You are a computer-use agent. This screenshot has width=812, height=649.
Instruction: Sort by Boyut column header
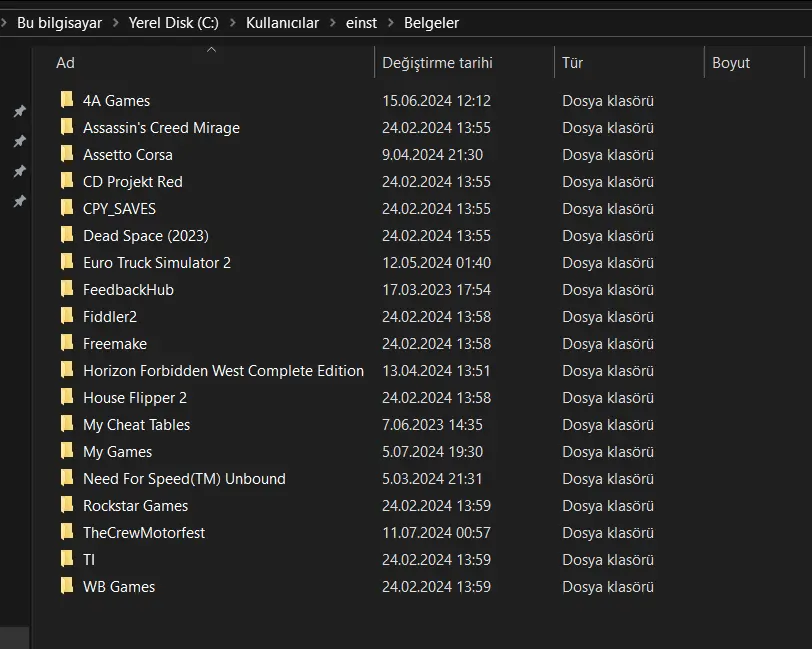tap(731, 63)
